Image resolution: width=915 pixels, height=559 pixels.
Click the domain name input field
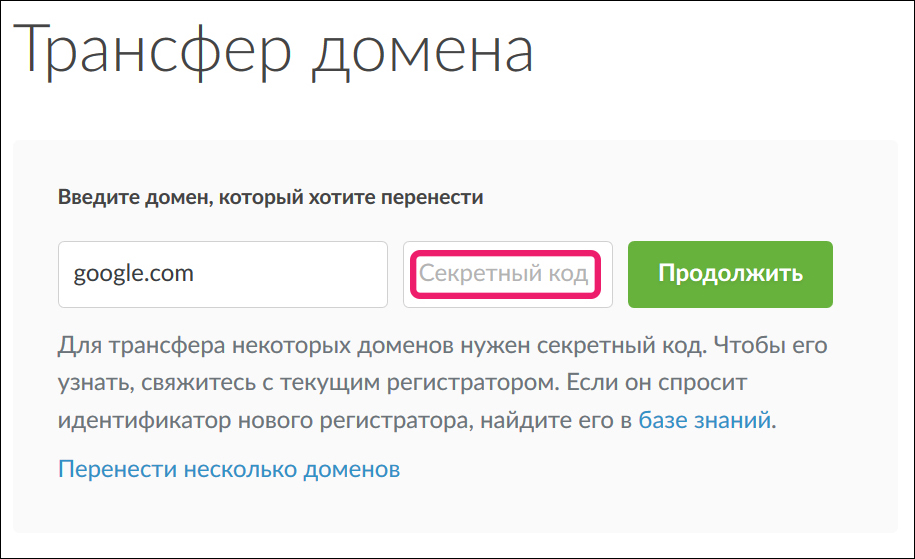[222, 274]
